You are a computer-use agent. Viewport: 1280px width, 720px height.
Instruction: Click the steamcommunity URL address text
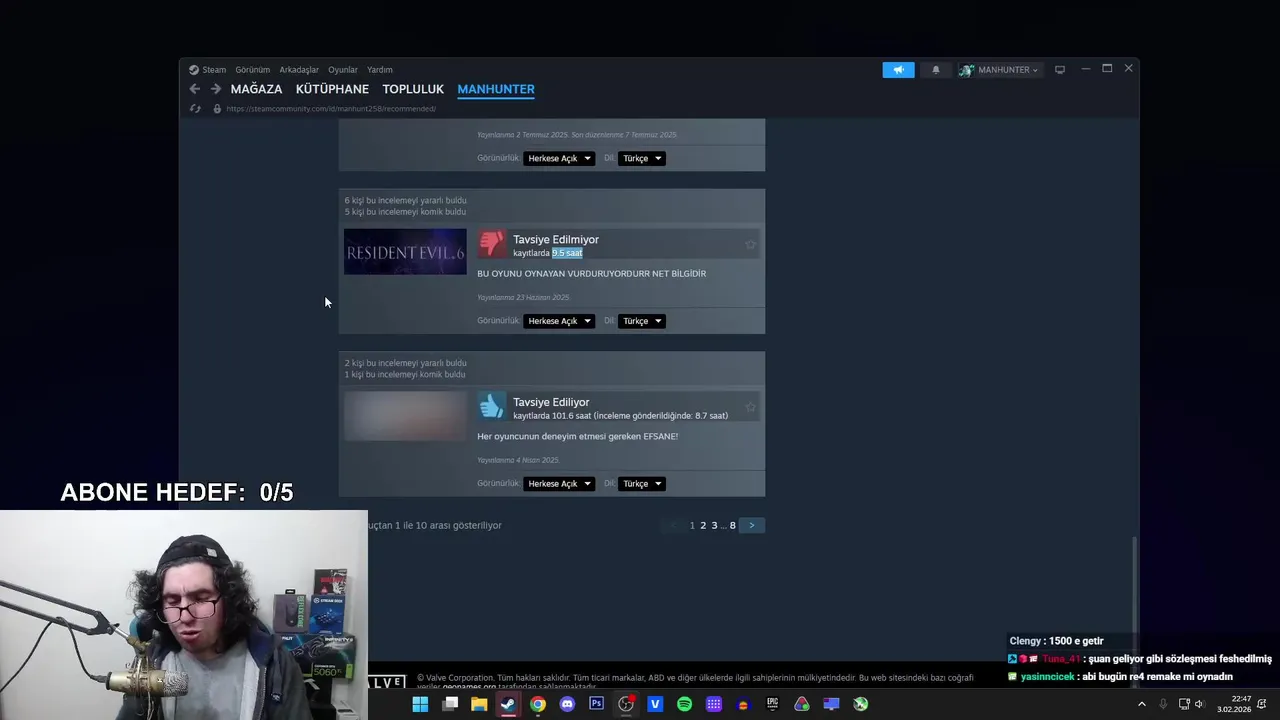(331, 109)
